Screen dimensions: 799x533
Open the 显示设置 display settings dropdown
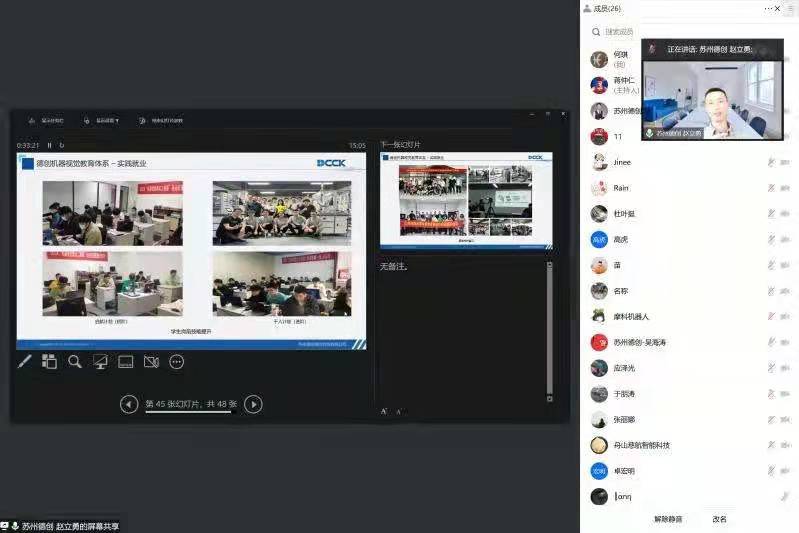(102, 121)
